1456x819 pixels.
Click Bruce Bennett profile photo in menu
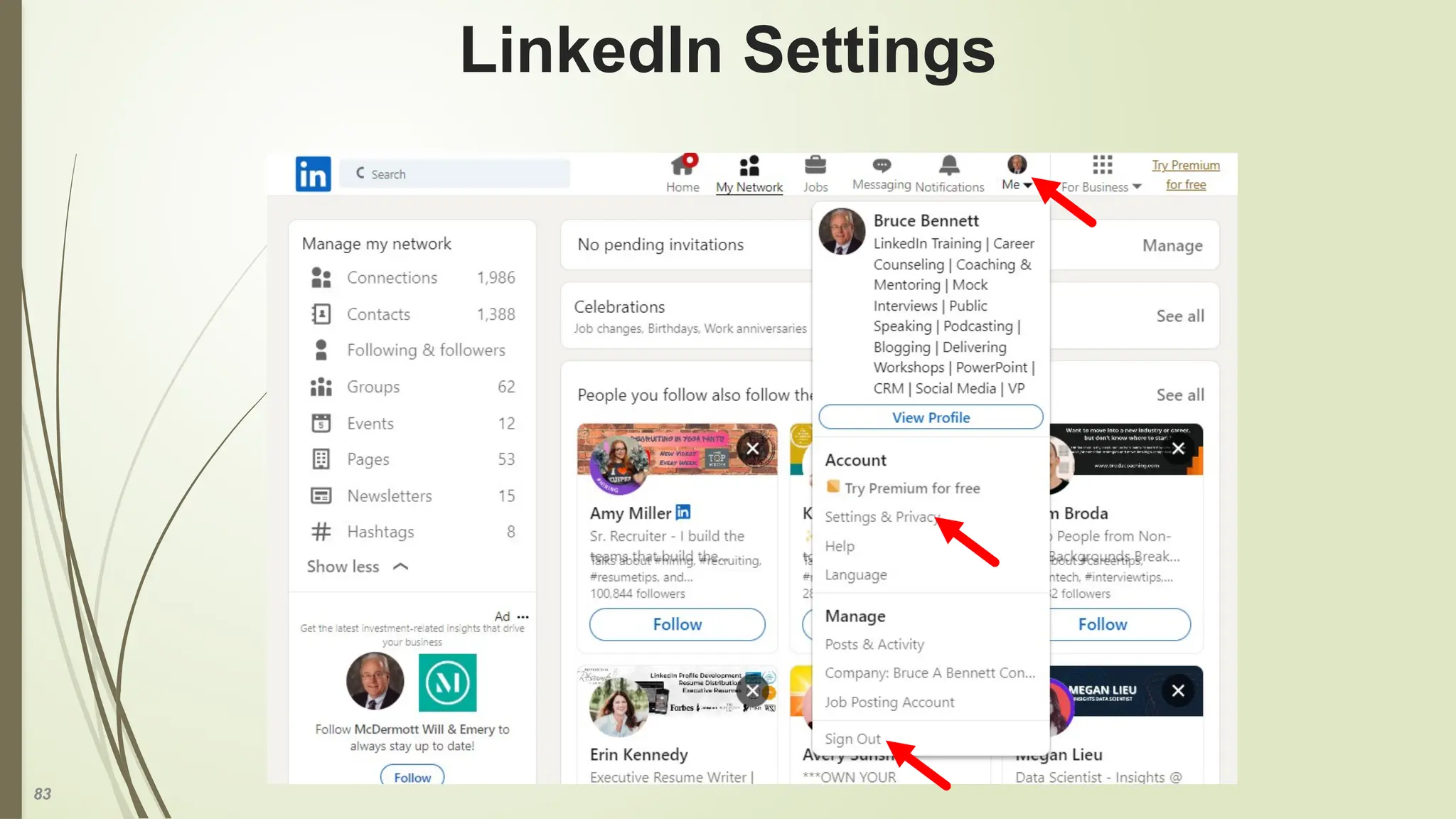pos(842,232)
